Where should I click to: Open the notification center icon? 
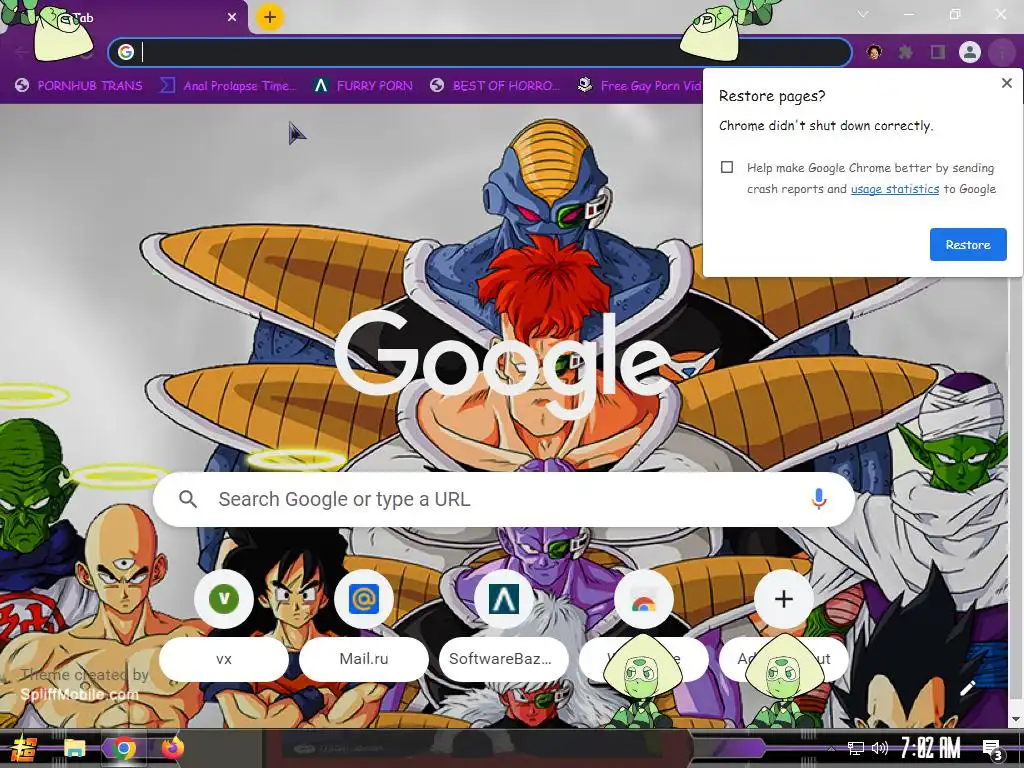click(x=992, y=750)
